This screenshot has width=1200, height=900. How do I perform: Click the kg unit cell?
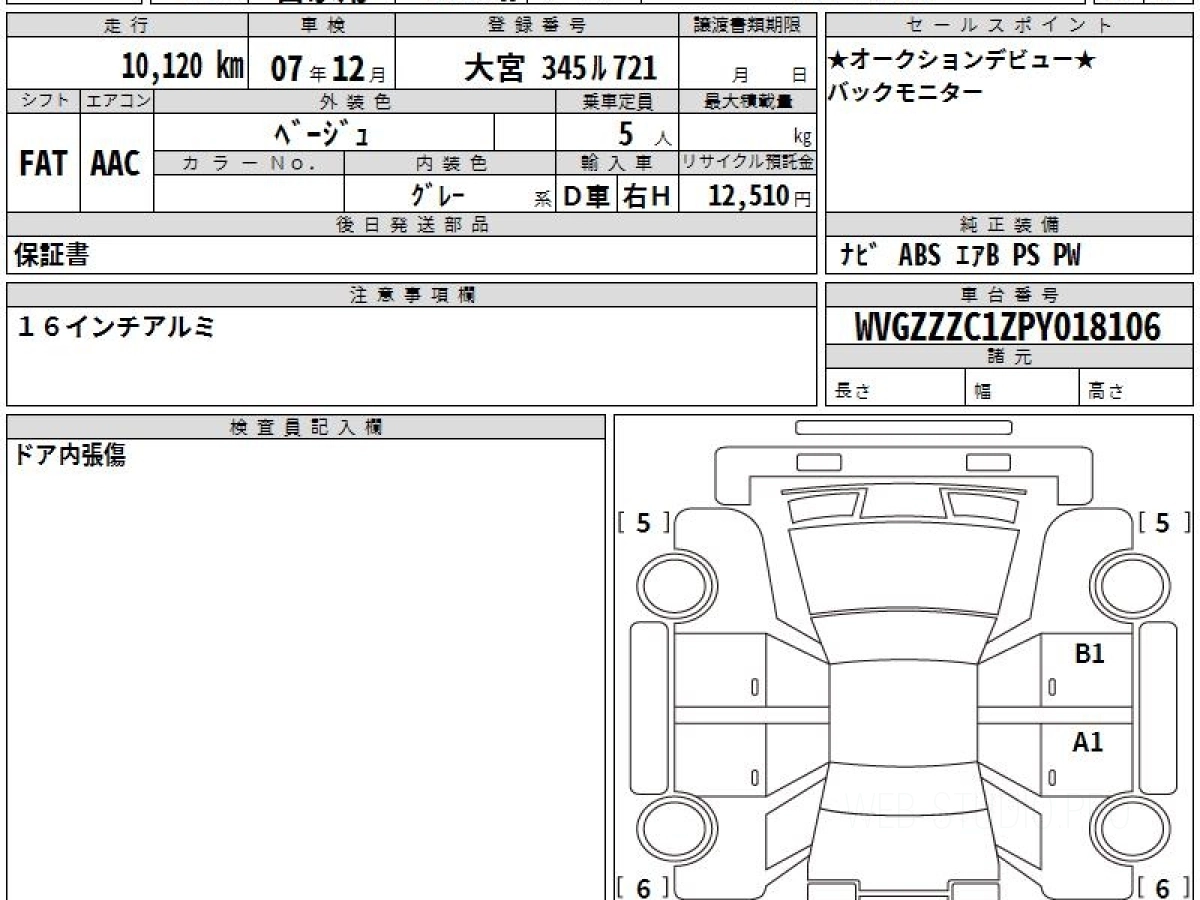748,133
